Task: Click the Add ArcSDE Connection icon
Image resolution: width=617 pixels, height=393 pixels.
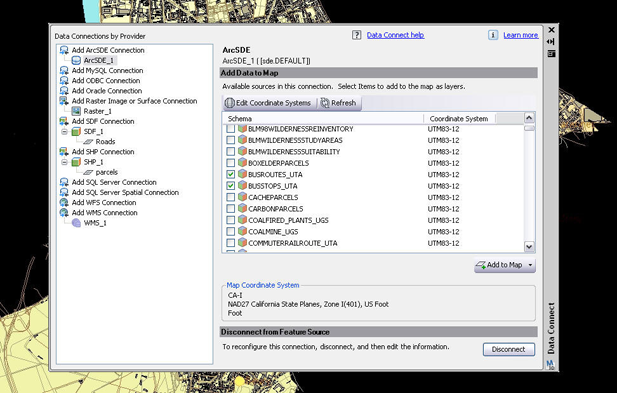Action: 64,50
